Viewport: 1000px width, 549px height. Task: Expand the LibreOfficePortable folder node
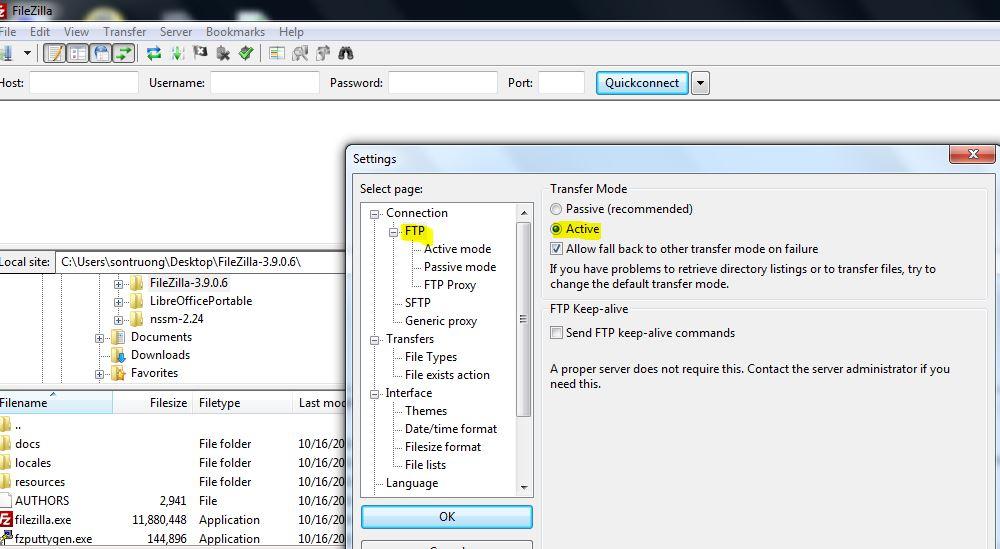coord(118,302)
